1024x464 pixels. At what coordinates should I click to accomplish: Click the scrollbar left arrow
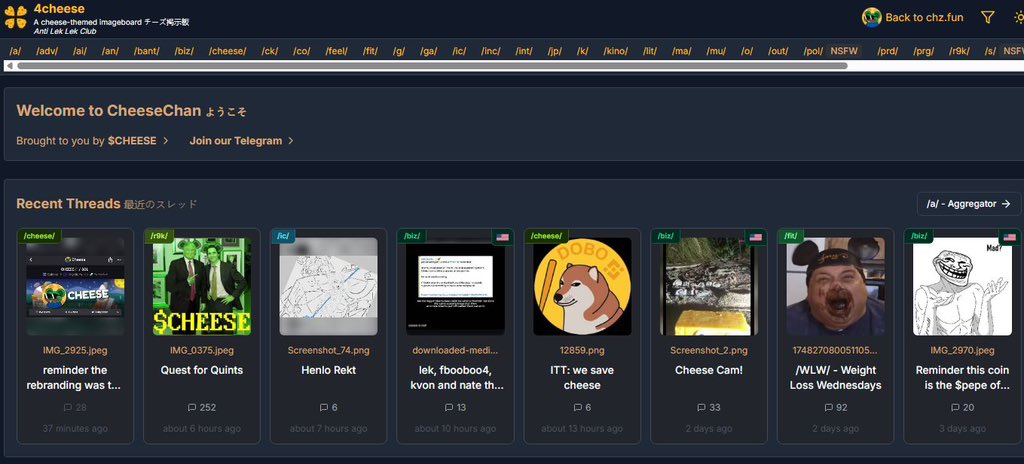pos(9,65)
